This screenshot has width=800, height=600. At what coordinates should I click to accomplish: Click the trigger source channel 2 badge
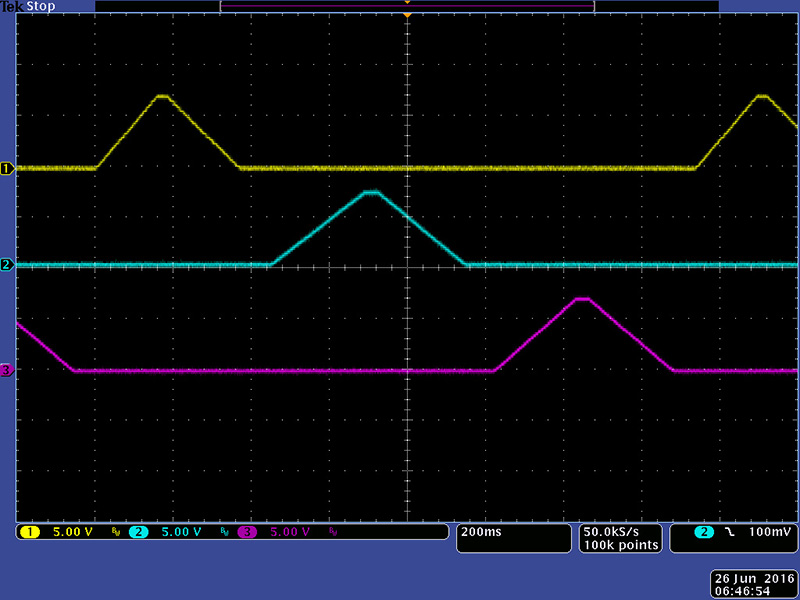point(704,532)
